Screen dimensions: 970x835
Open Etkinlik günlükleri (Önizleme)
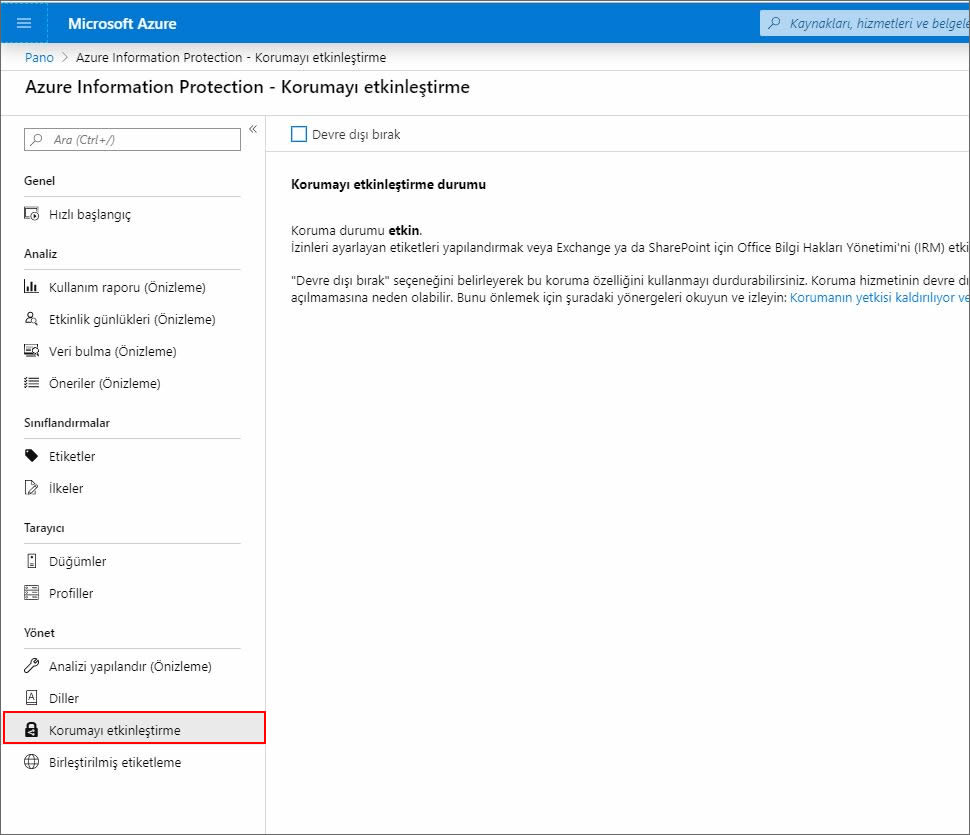pyautogui.click(x=132, y=319)
